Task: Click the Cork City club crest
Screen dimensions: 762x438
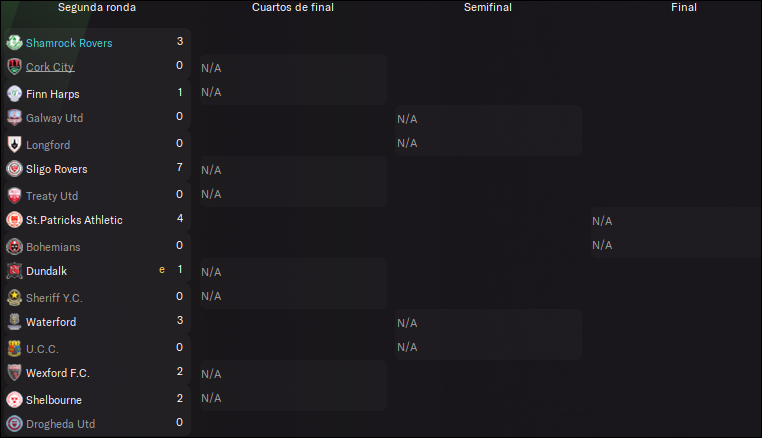Action: point(14,67)
